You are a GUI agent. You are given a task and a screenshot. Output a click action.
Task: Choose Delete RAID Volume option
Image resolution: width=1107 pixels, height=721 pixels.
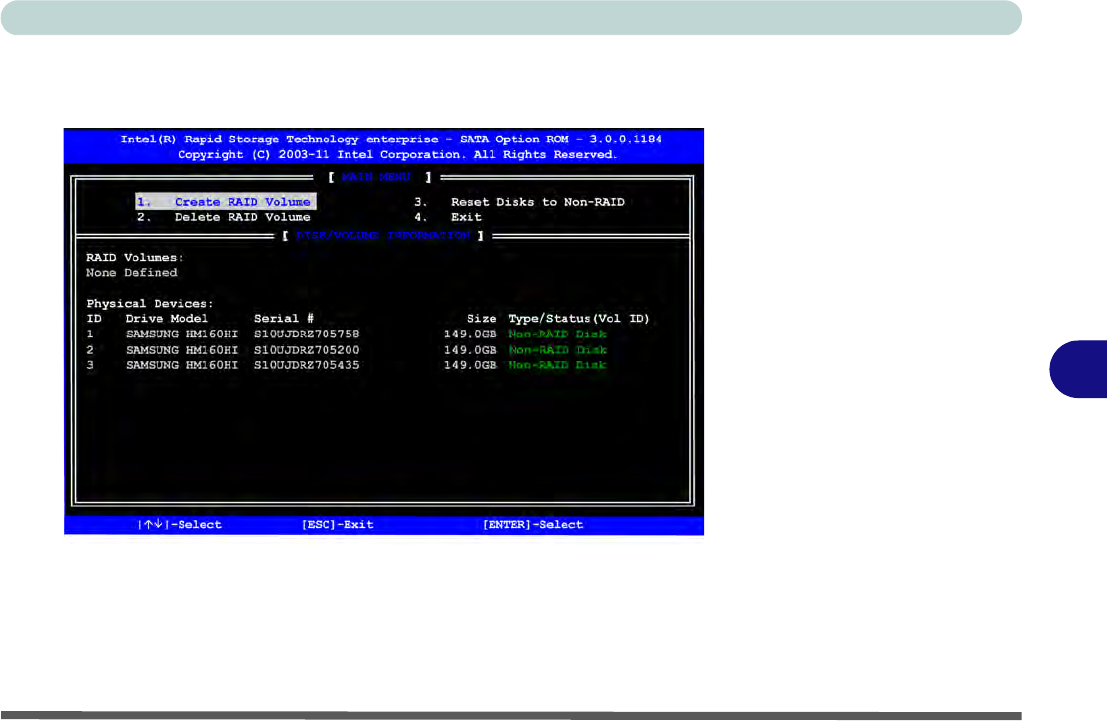click(x=225, y=217)
